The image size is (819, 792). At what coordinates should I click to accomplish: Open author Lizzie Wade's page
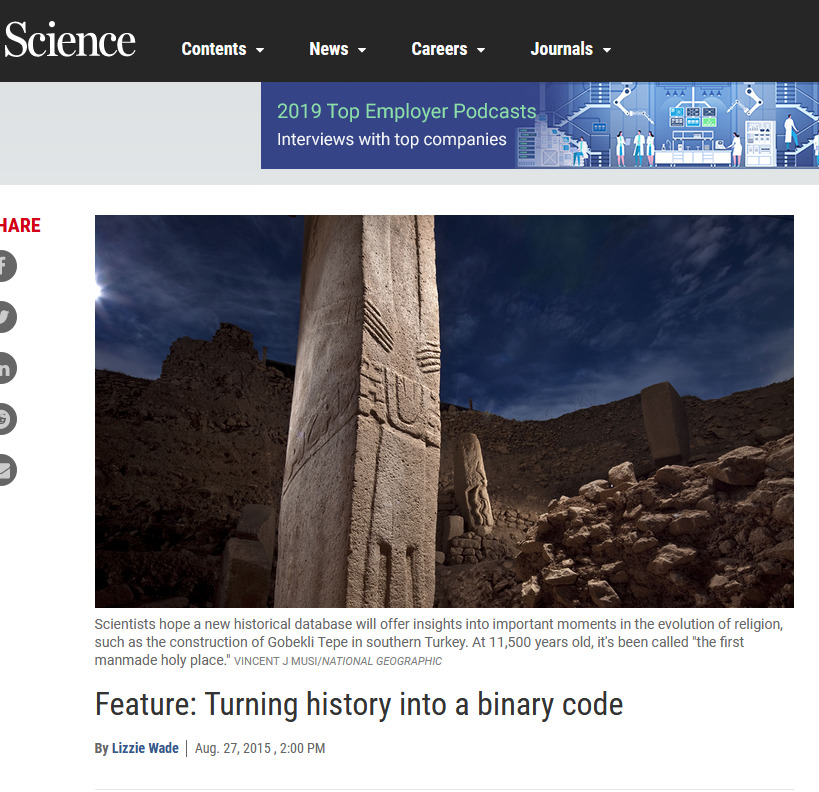coord(145,748)
